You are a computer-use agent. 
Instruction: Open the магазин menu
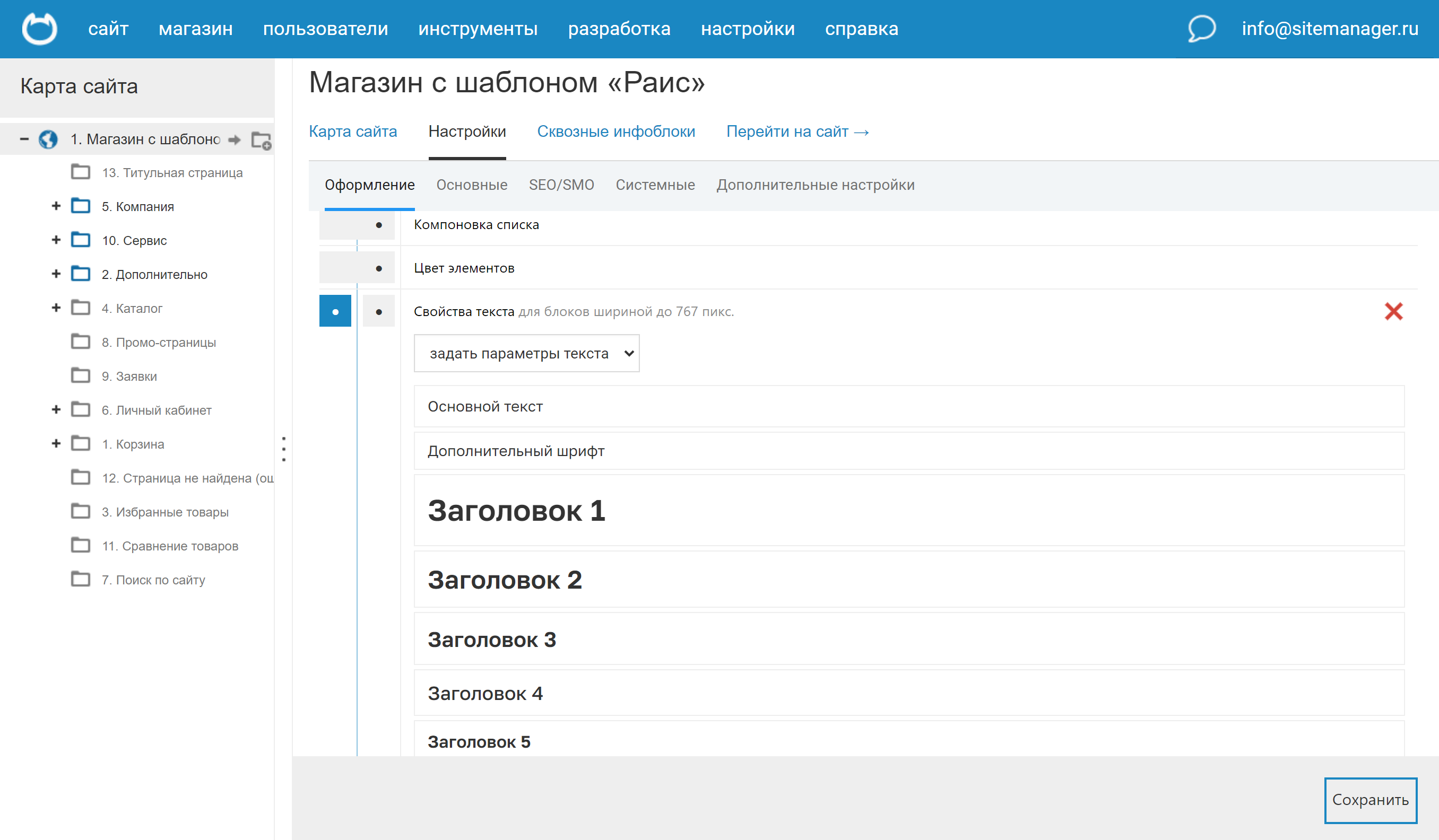point(196,29)
